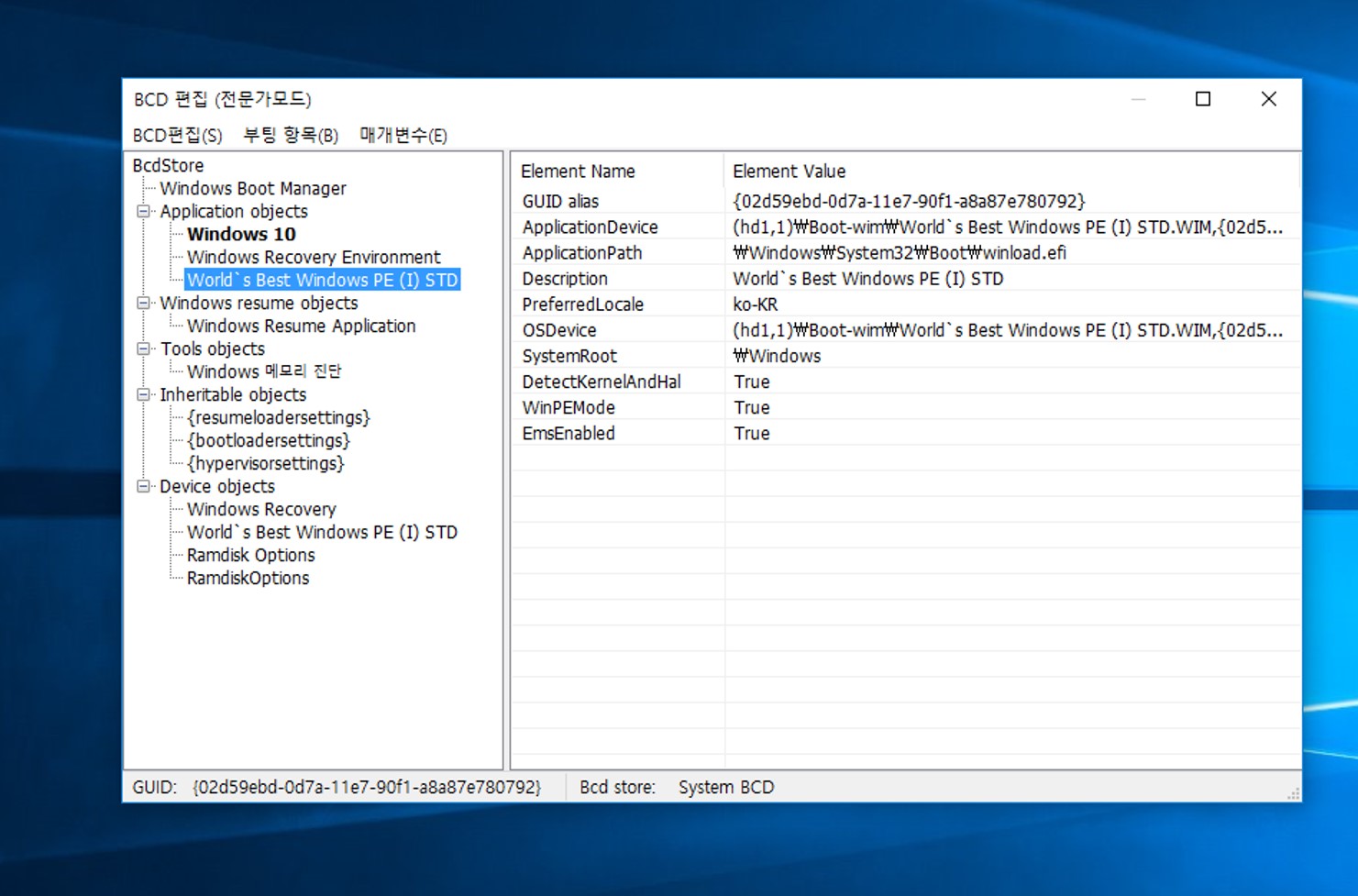This screenshot has width=1358, height=896.
Task: Select the bold Windows 10 entry
Action: pyautogui.click(x=241, y=235)
